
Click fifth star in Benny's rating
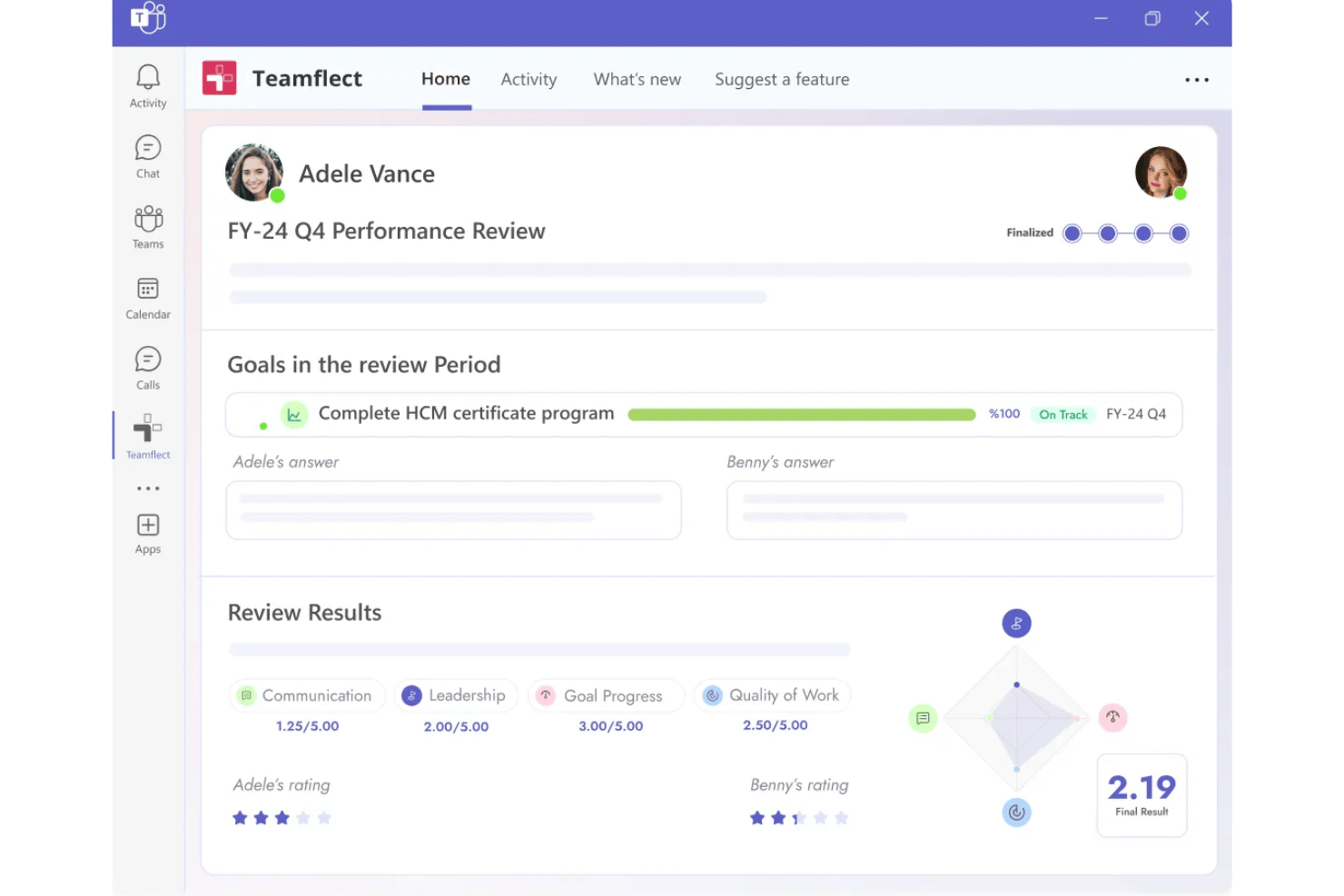point(842,818)
